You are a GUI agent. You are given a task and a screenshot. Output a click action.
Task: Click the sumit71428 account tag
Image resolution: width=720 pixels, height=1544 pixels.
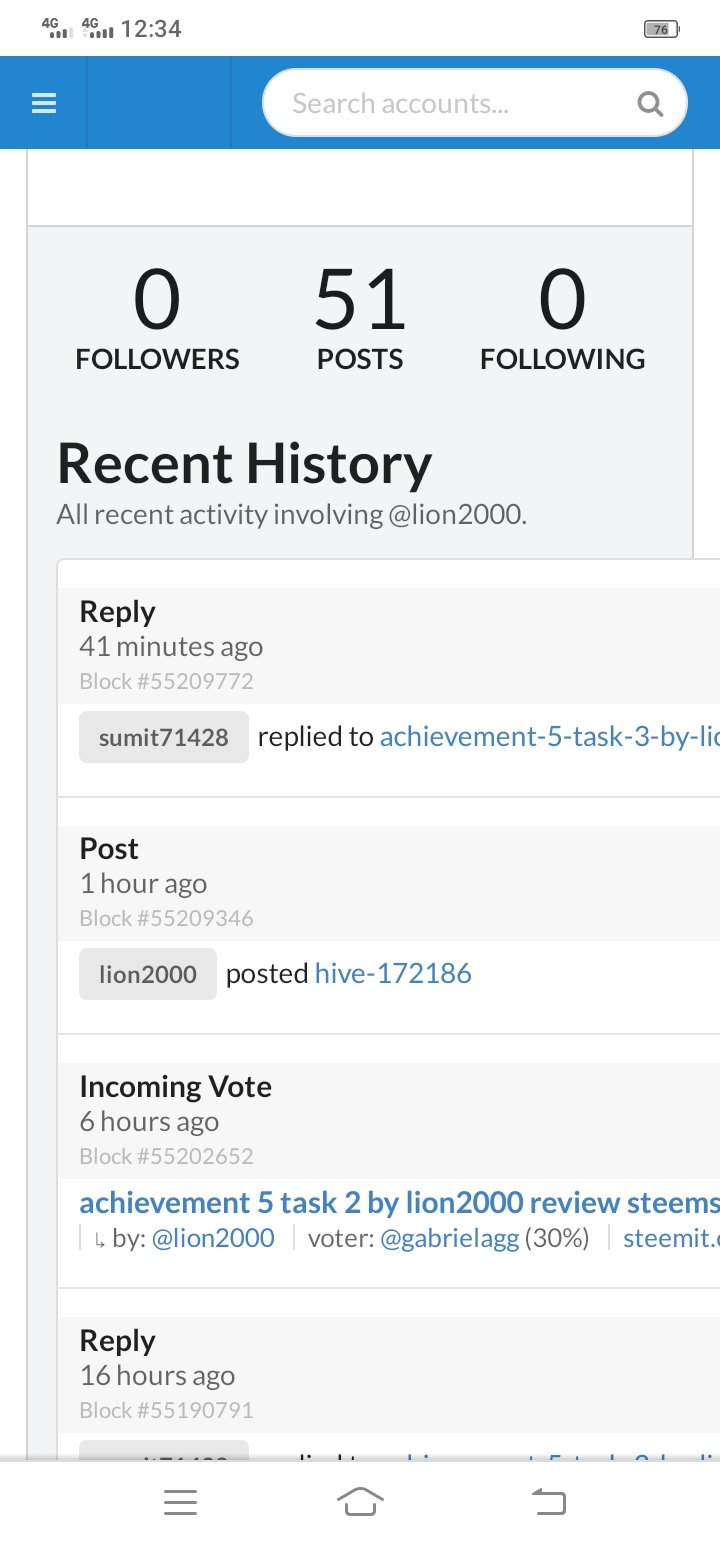164,738
